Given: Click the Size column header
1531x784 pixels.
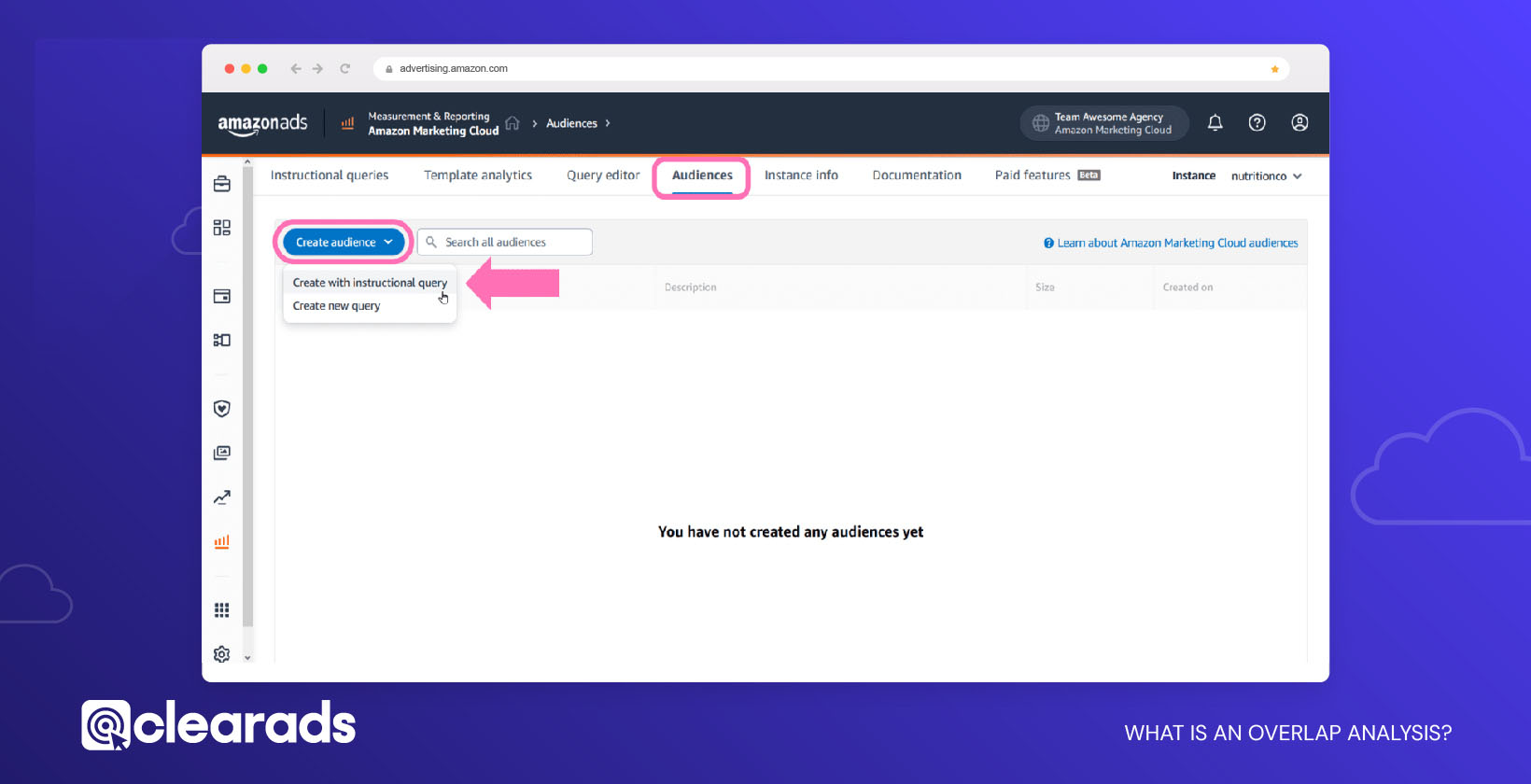Looking at the screenshot, I should pos(1045,287).
